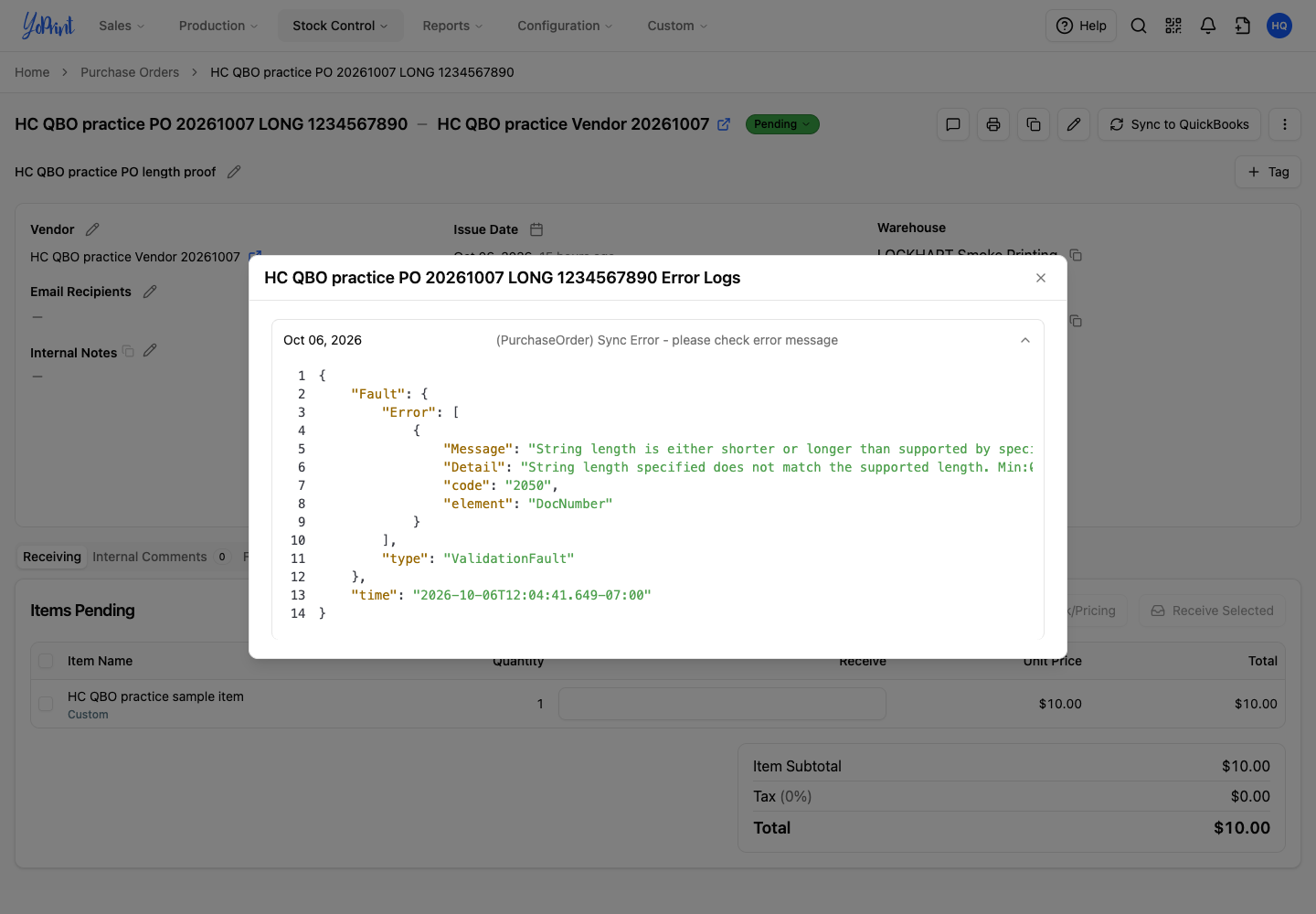The width and height of the screenshot is (1316, 914).
Task: Click Sync to QuickBooks button
Action: coord(1179,124)
